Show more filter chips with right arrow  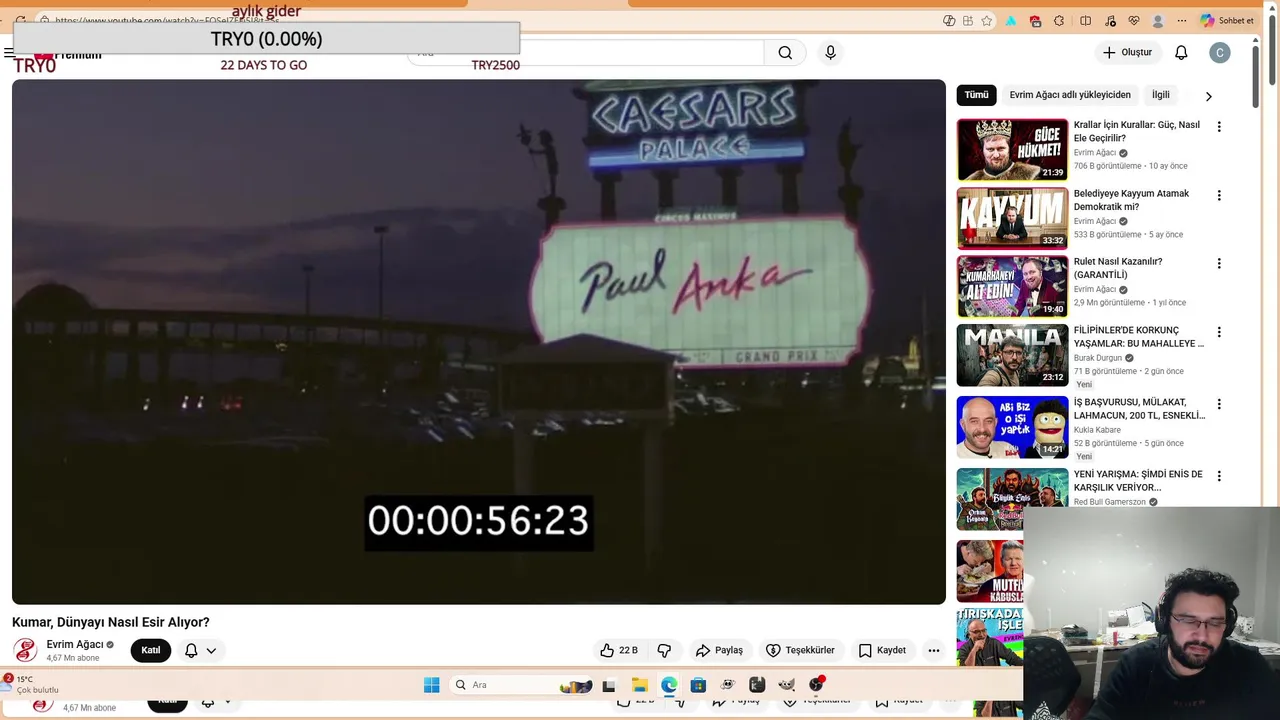tap(1208, 96)
